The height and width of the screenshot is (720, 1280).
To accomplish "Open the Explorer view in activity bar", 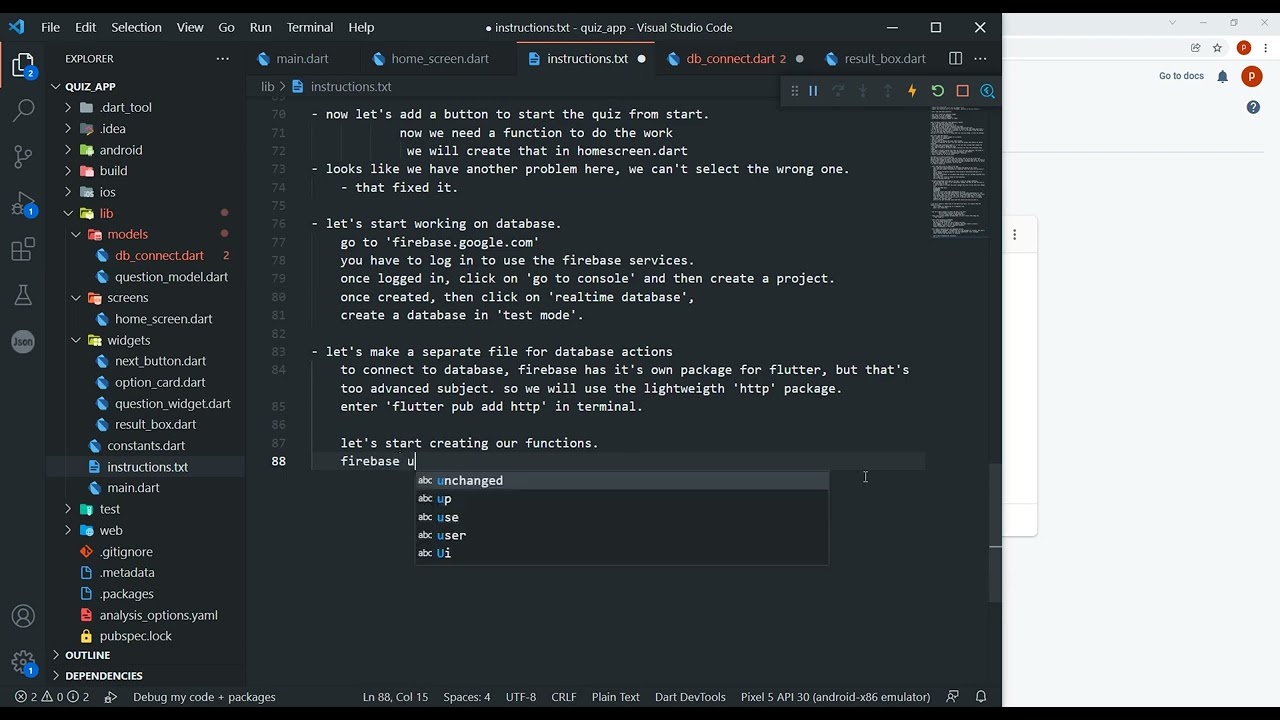I will coord(23,66).
